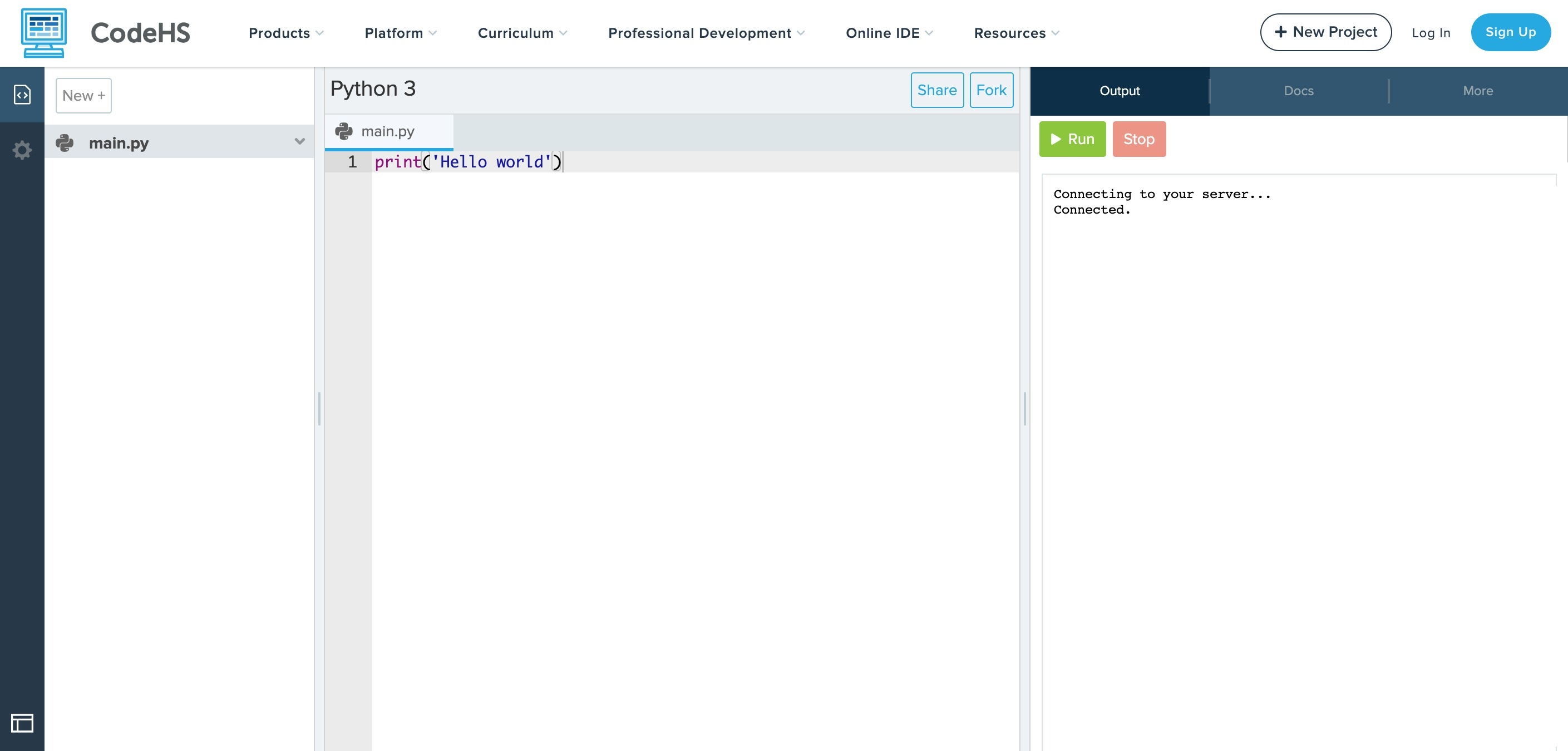Switch to the Docs tab
The image size is (1568, 751).
point(1298,90)
